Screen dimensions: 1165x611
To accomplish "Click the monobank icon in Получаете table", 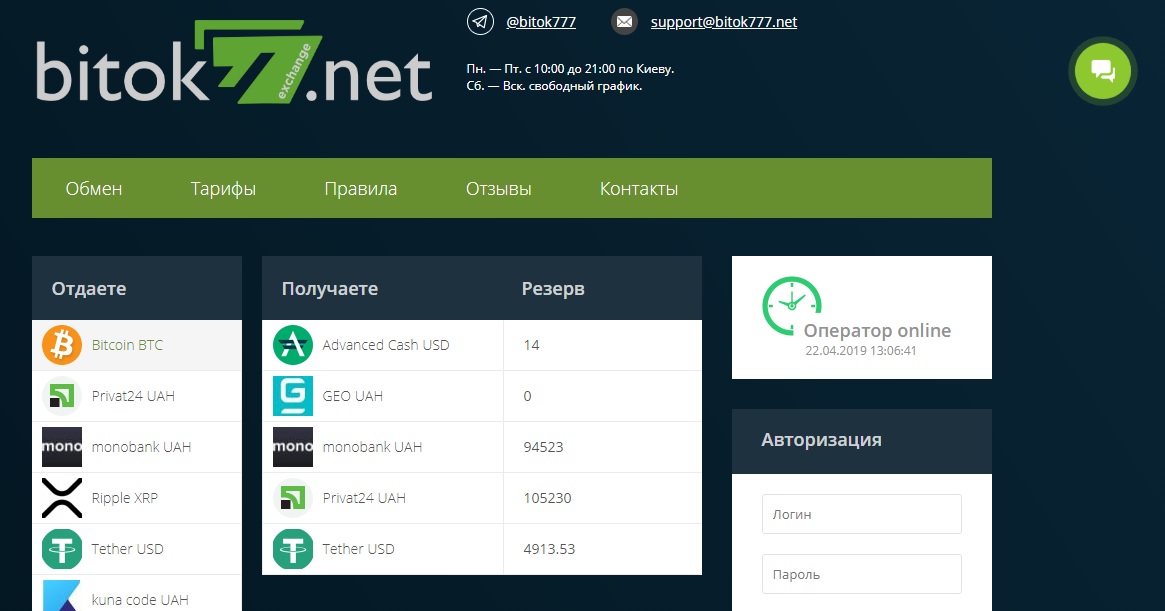I will pyautogui.click(x=293, y=447).
